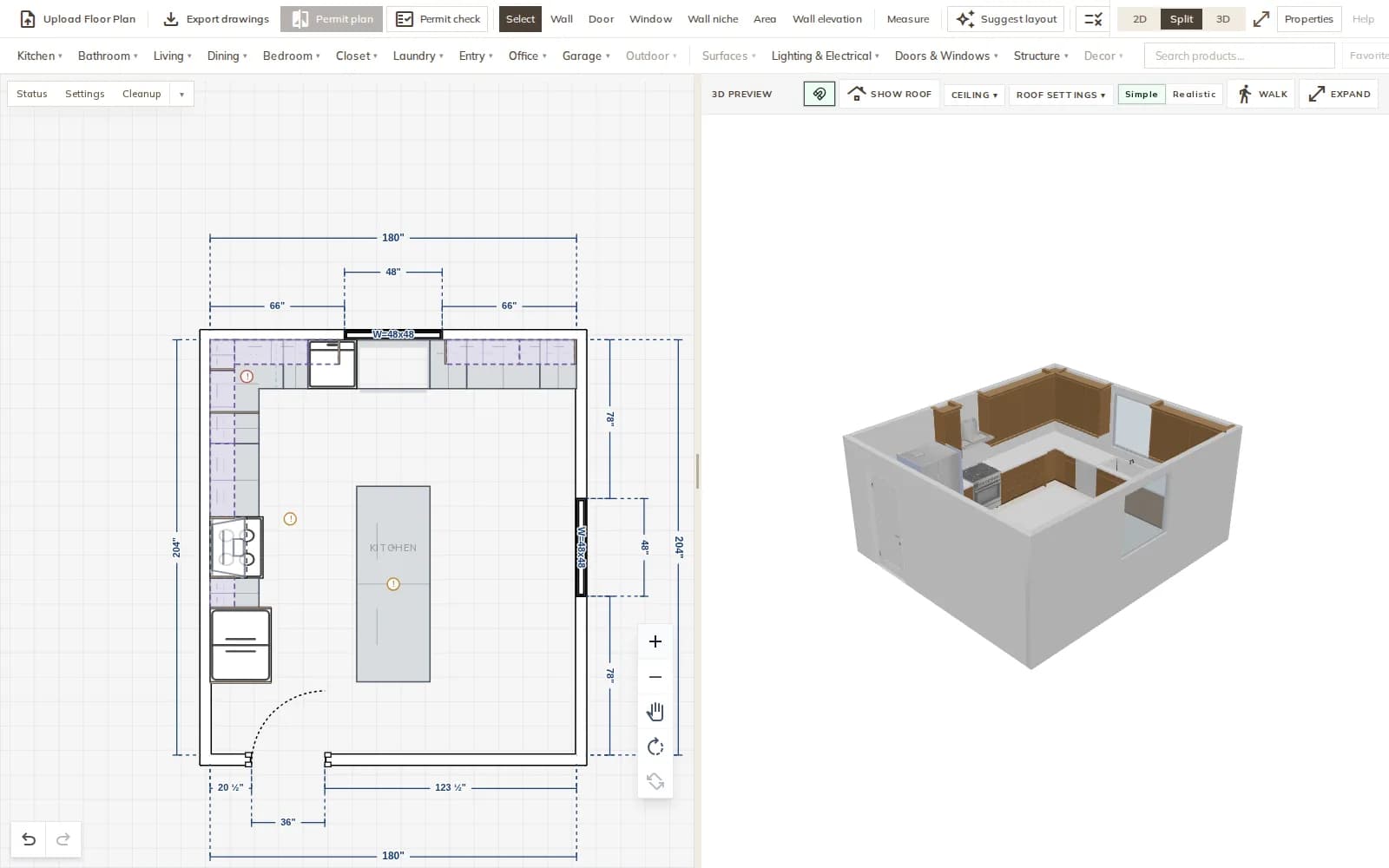Click the Undo arrow
1389x868 pixels.
(x=29, y=839)
